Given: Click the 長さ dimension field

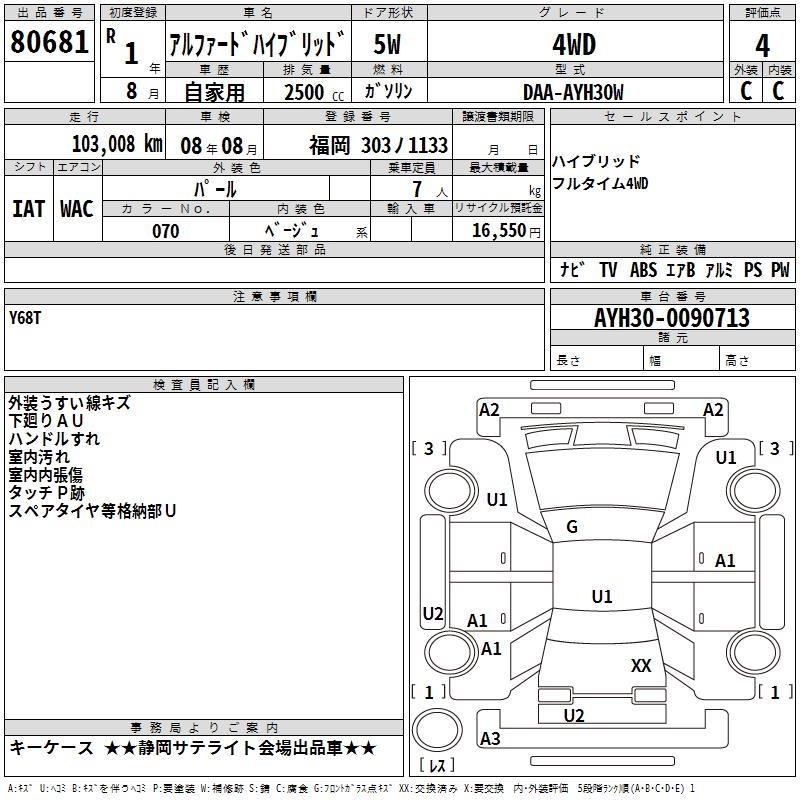Looking at the screenshot, I should coord(597,360).
